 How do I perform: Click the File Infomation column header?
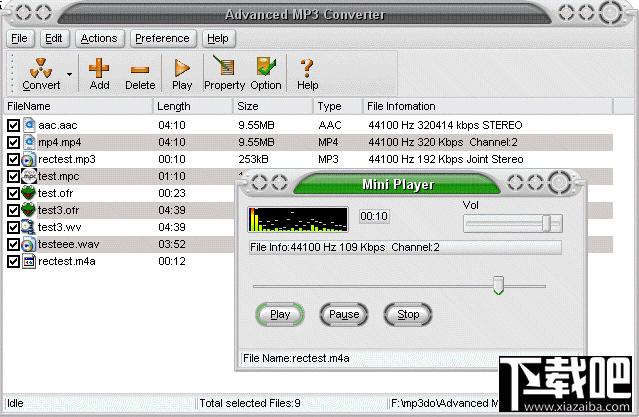tap(488, 106)
